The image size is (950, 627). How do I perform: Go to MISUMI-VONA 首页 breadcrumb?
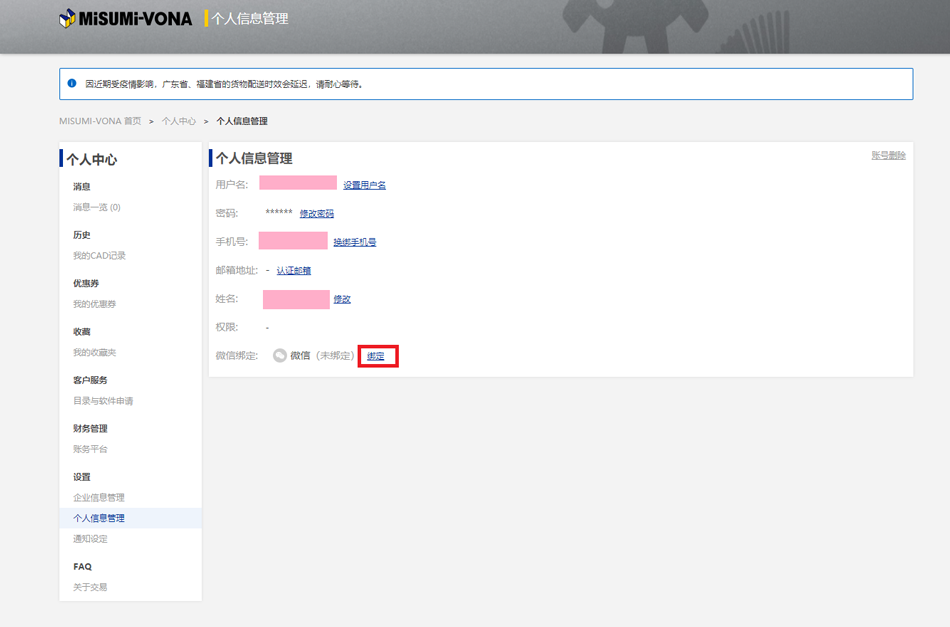pos(100,121)
